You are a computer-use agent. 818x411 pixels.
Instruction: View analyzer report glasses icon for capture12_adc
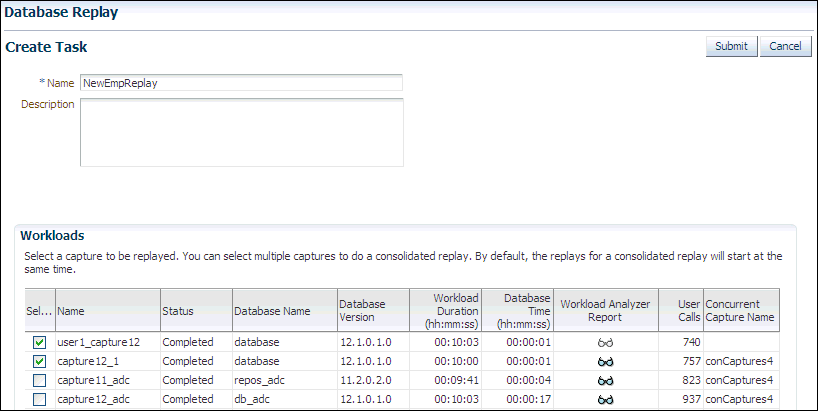(605, 399)
